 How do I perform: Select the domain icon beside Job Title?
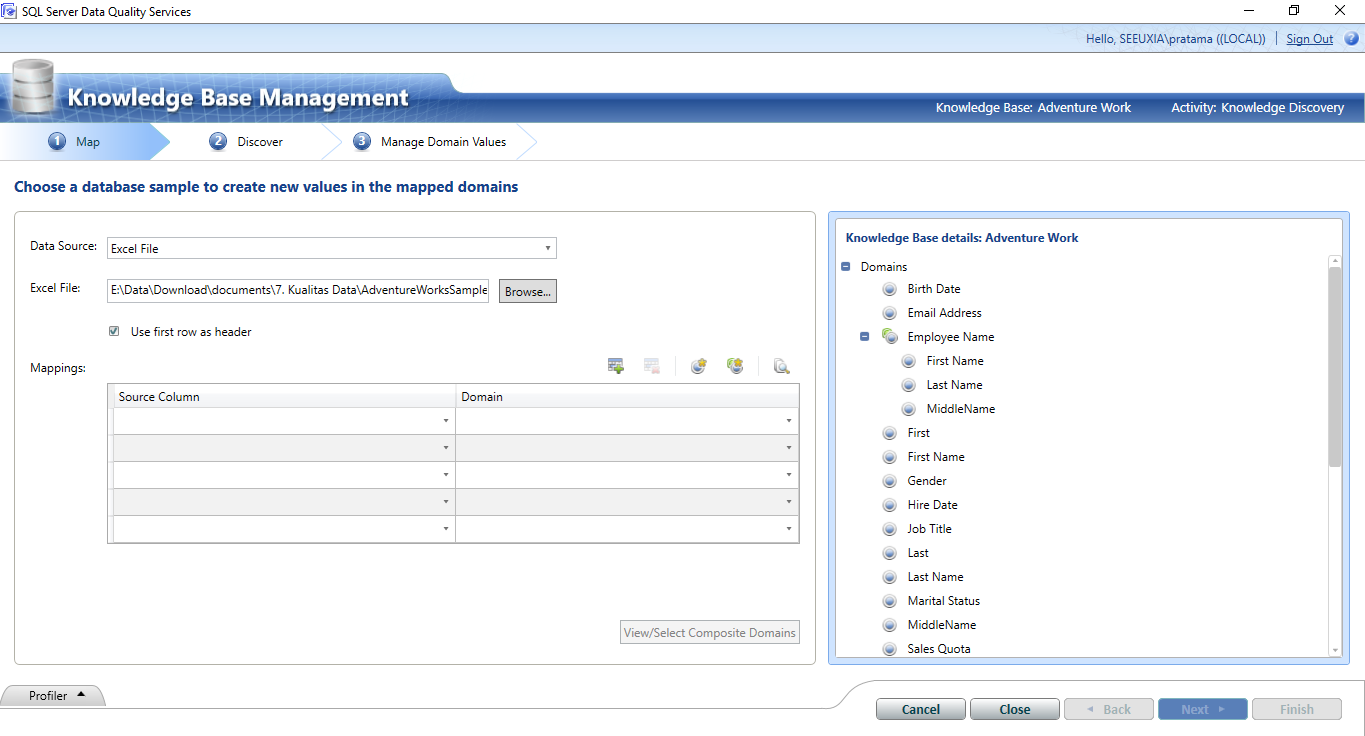coord(890,529)
